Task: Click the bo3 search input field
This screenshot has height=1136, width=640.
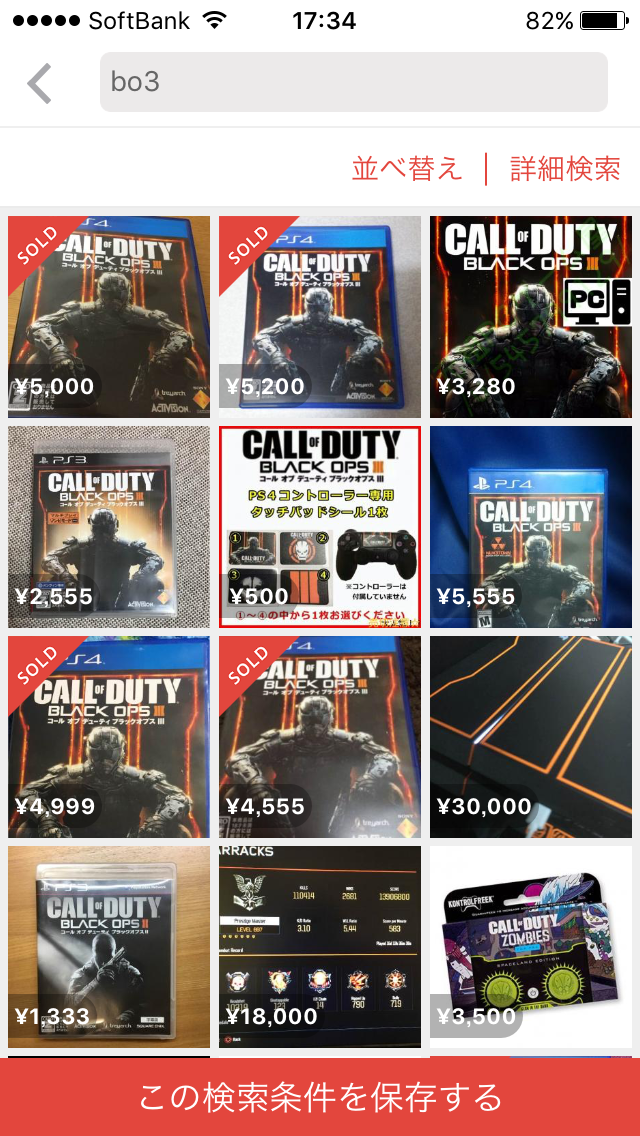Action: (354, 82)
